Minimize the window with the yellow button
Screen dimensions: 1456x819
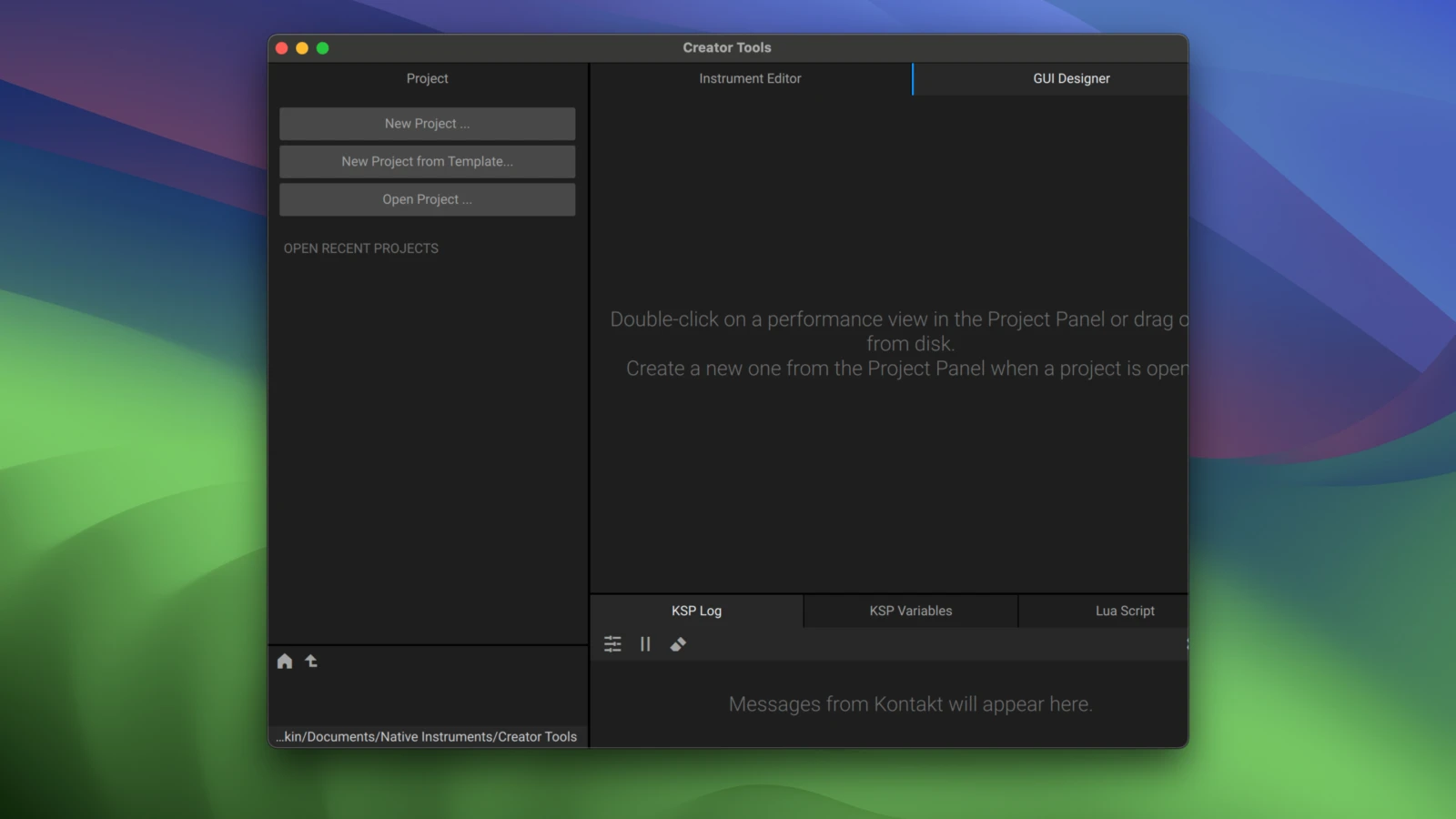pos(302,48)
